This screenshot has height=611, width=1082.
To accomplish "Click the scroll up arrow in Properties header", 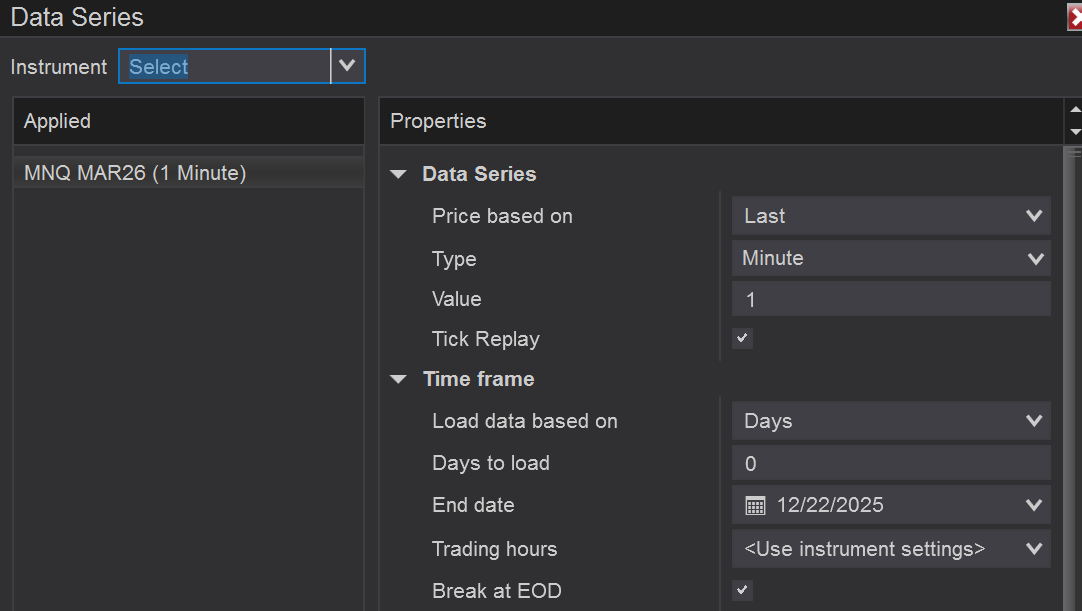I will point(1075,110).
